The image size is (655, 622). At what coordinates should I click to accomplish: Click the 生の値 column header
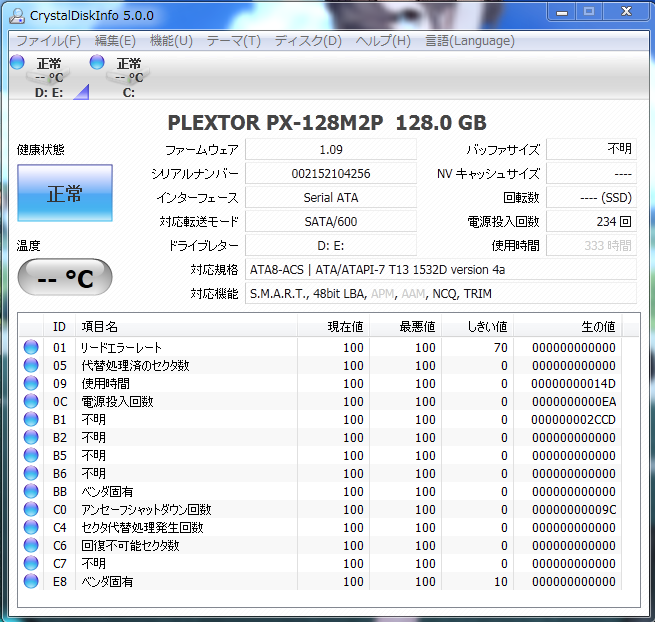pyautogui.click(x=568, y=326)
